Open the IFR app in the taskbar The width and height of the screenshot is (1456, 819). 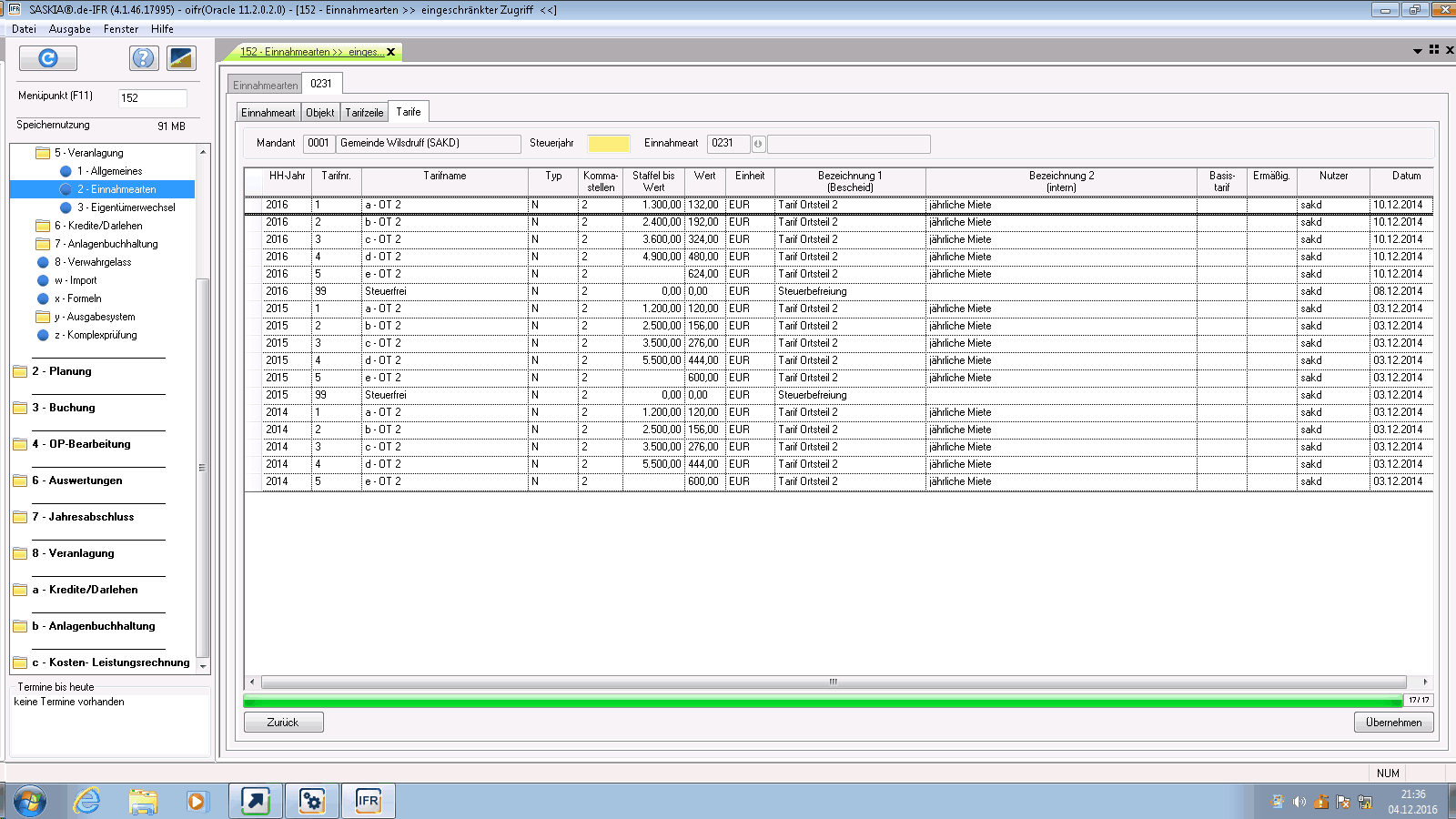tap(368, 801)
